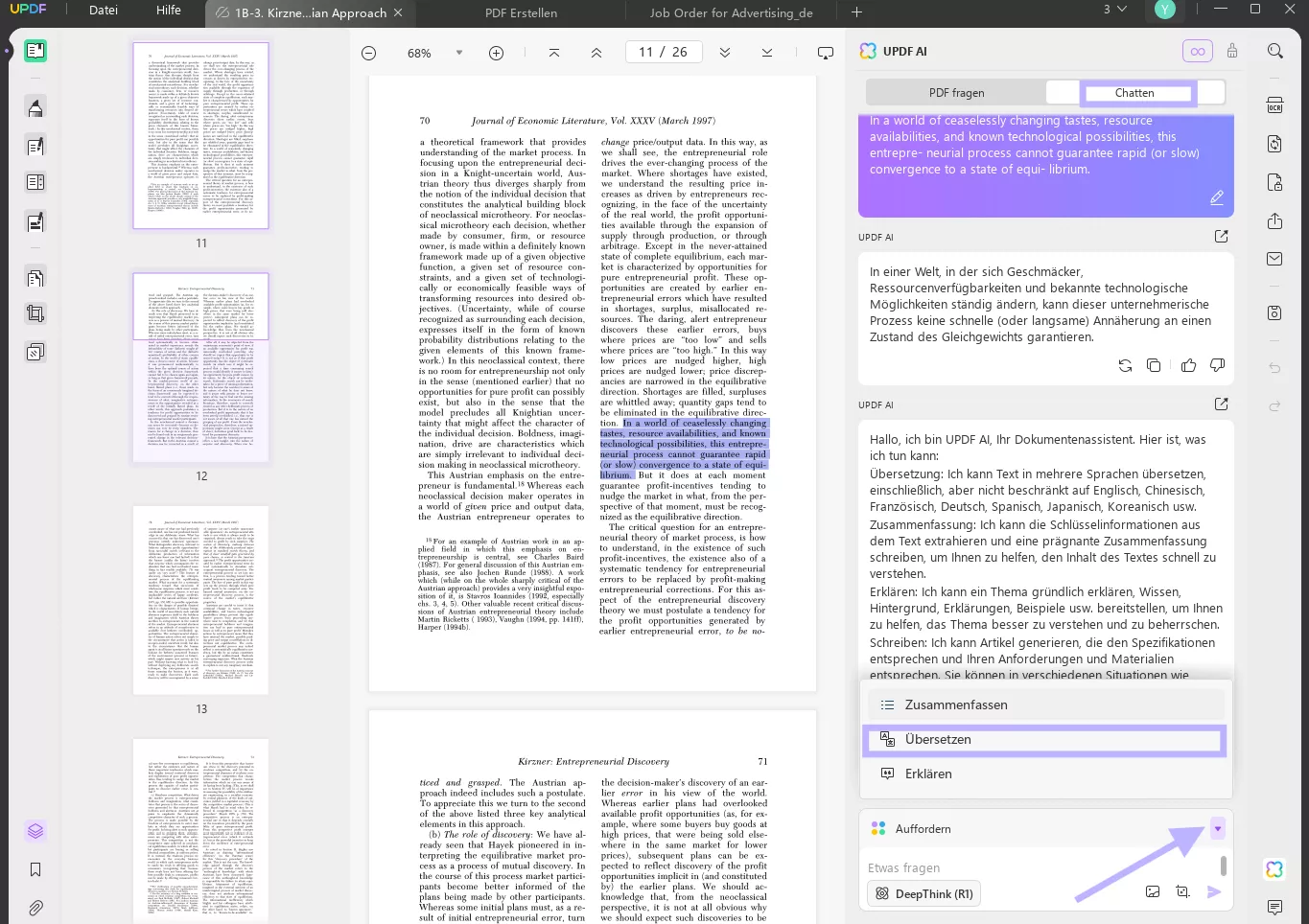Switch to PDF fragen mode
The height and width of the screenshot is (924, 1309).
tap(956, 93)
